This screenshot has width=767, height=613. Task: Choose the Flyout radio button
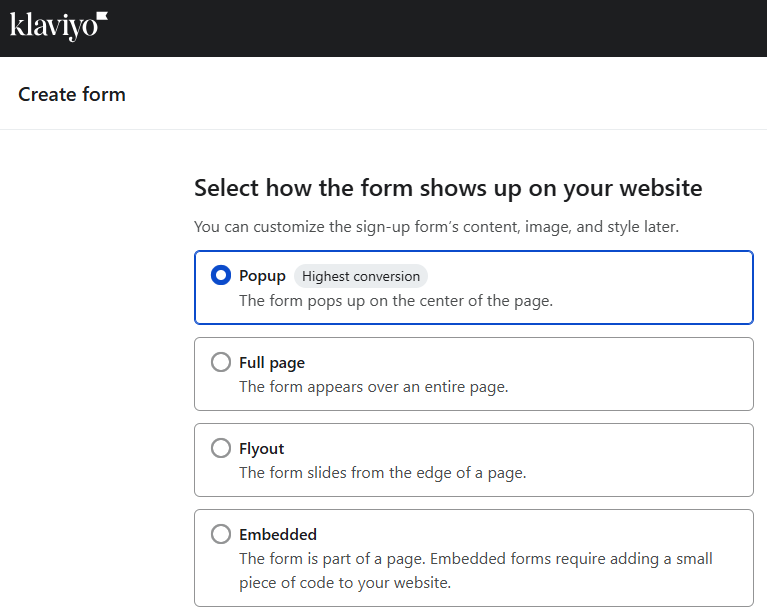221,448
